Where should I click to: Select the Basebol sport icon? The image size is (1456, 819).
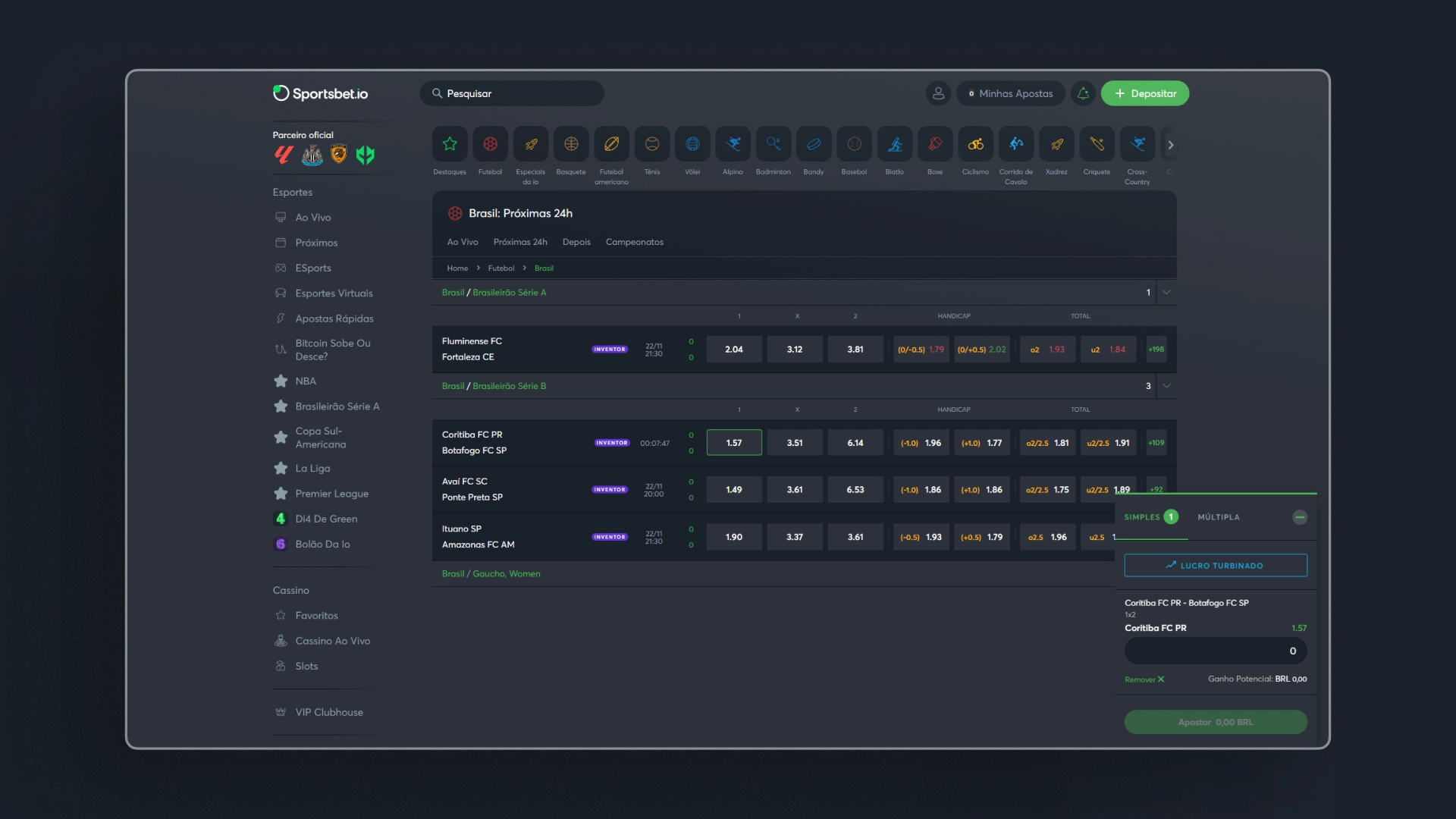[854, 144]
